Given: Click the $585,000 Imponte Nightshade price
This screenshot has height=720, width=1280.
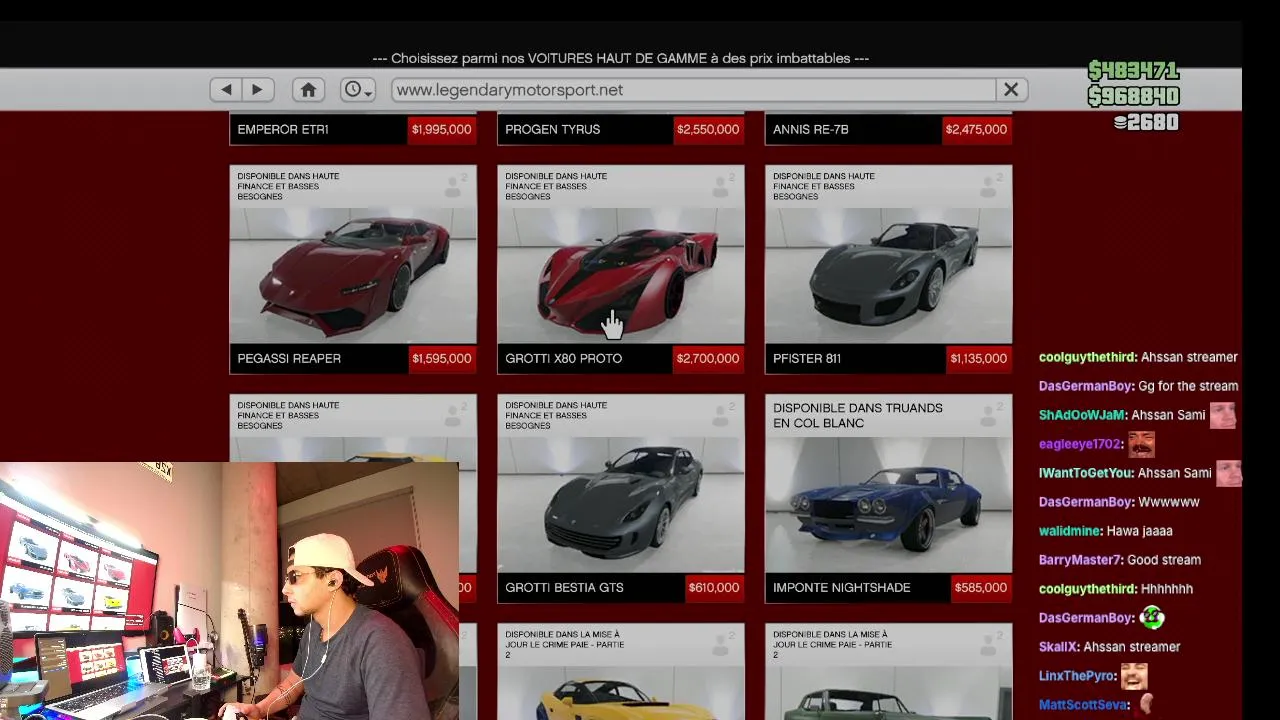Looking at the screenshot, I should coord(981,587).
